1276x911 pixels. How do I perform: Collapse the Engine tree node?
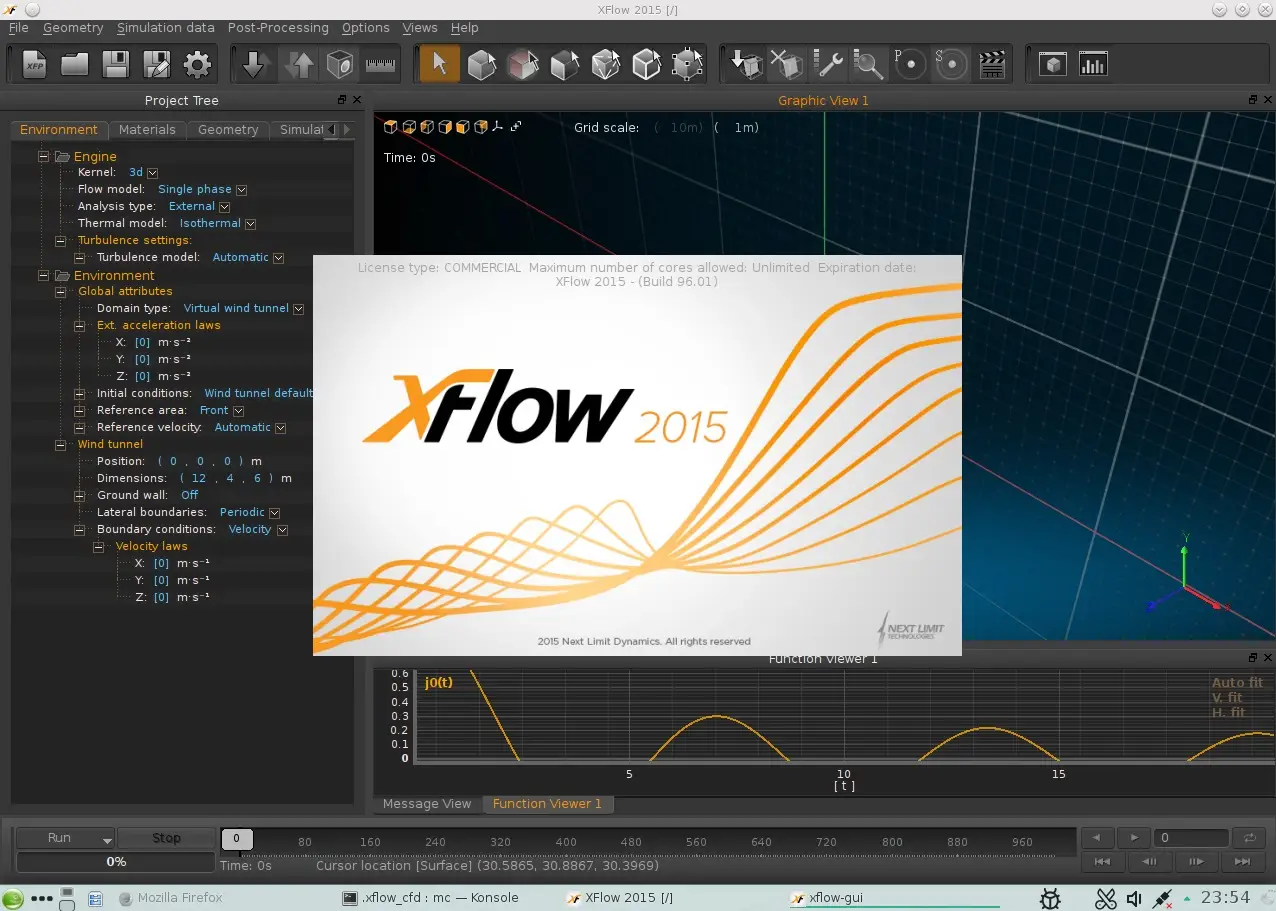[44, 157]
